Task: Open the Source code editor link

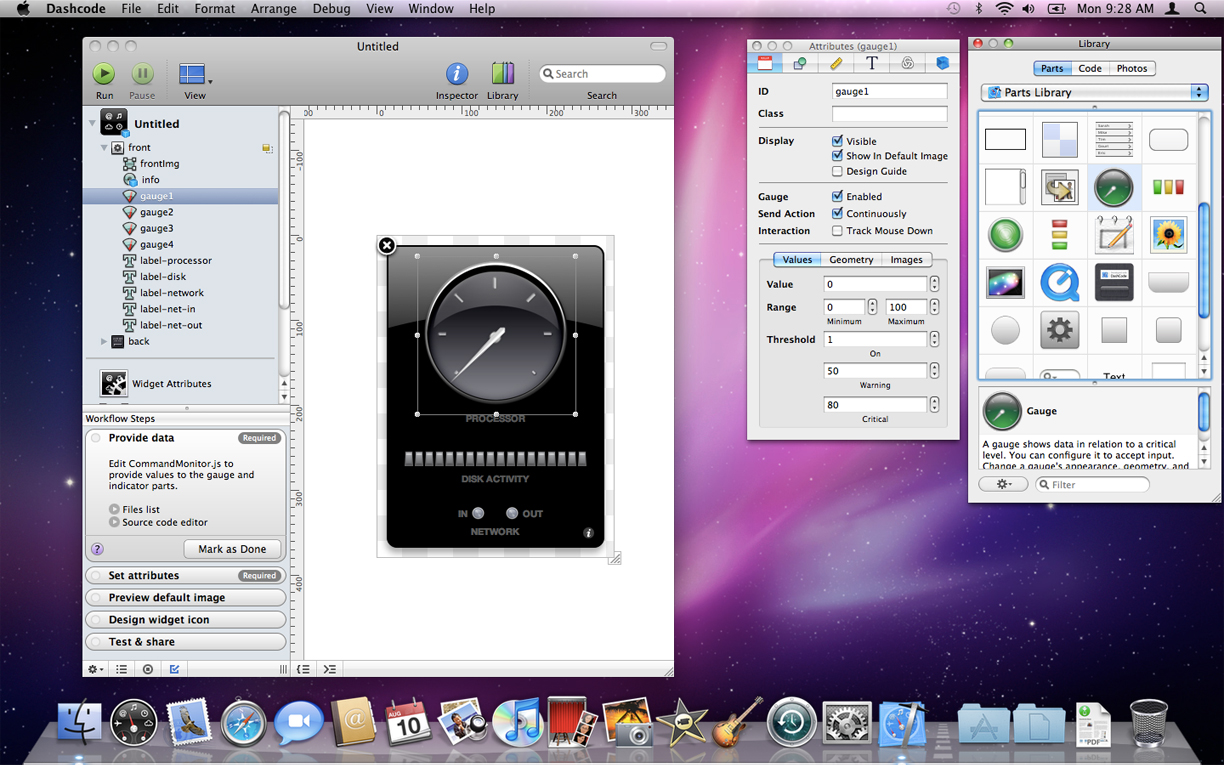Action: tap(165, 522)
